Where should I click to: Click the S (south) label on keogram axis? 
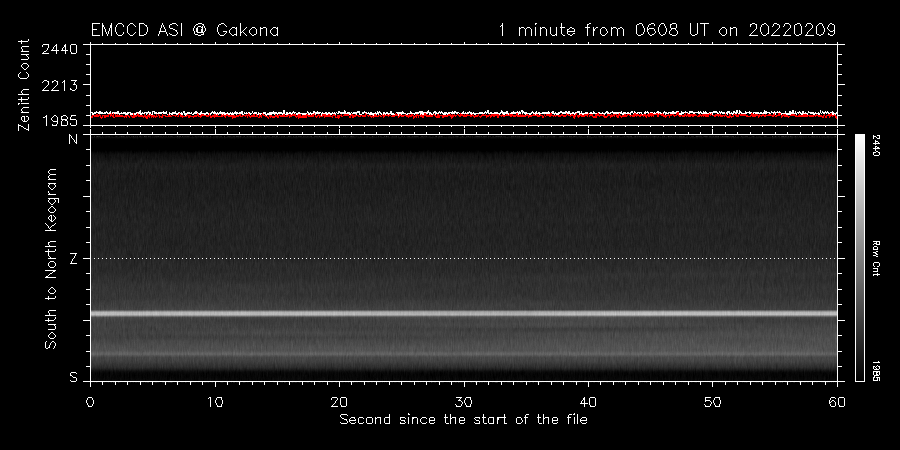tap(73, 378)
